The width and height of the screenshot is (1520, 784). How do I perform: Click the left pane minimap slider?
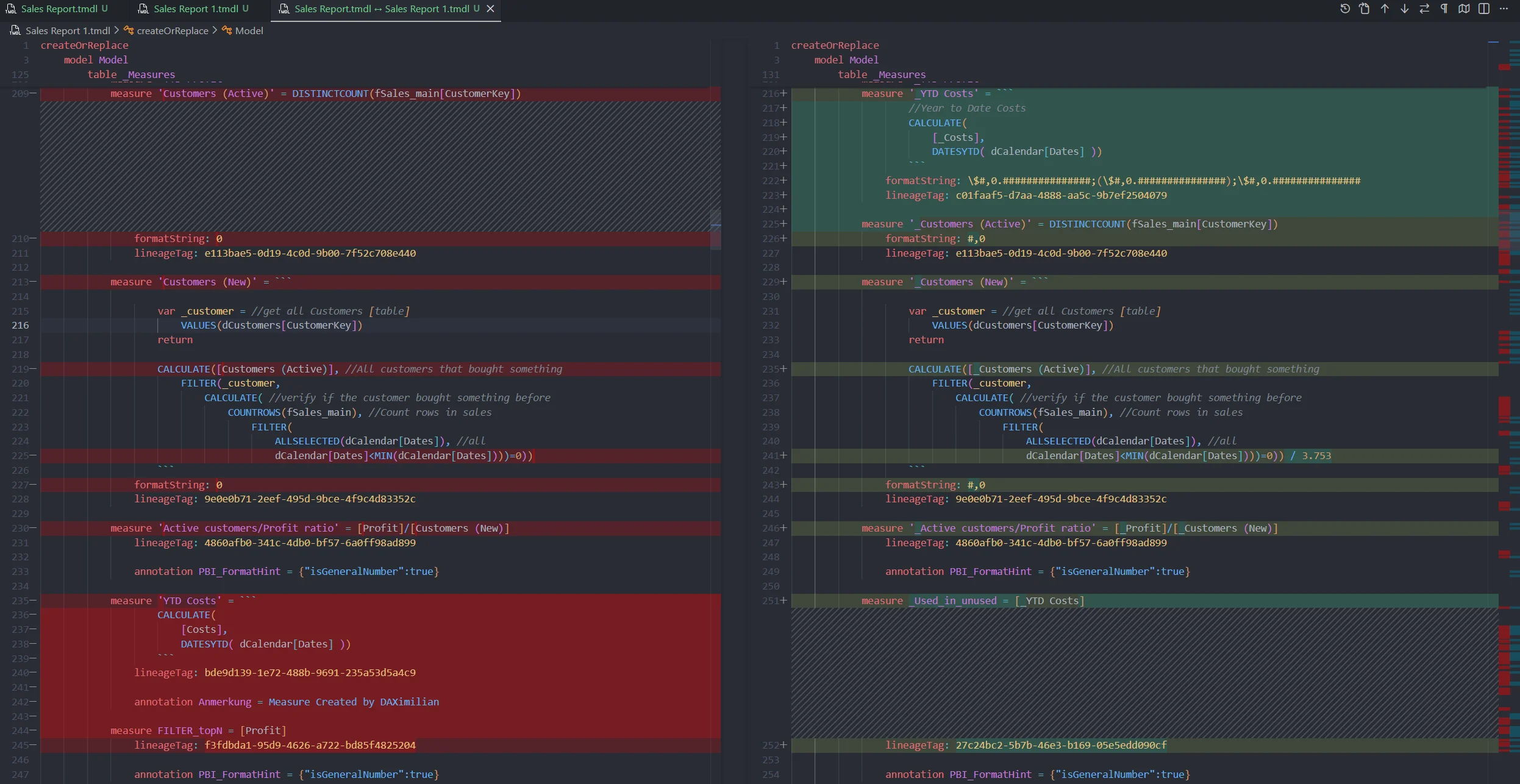716,230
